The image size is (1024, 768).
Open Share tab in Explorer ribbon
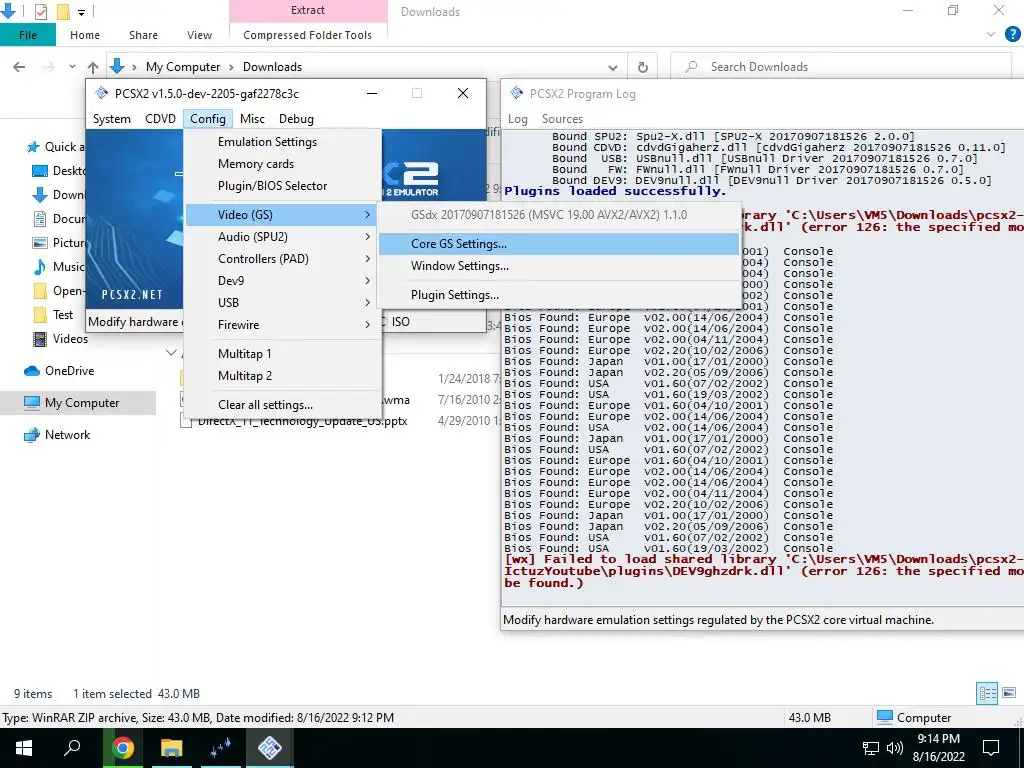point(143,35)
